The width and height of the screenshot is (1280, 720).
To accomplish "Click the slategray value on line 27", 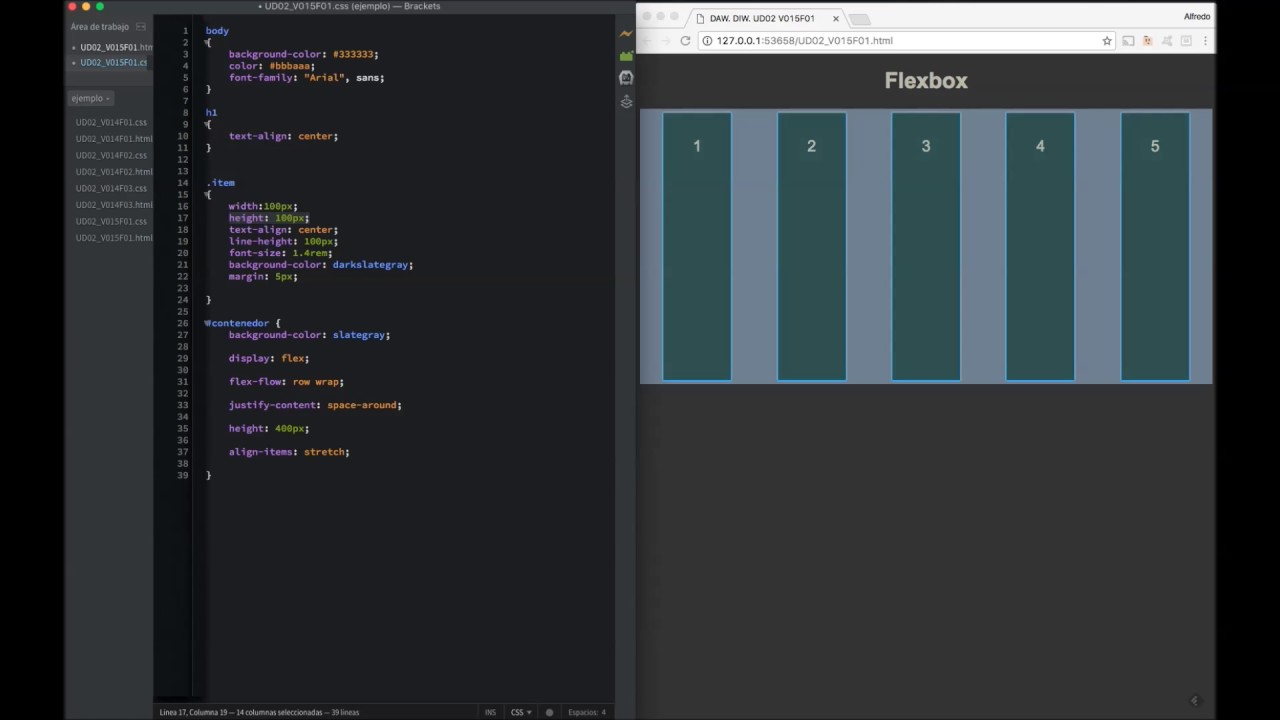I will click(358, 335).
